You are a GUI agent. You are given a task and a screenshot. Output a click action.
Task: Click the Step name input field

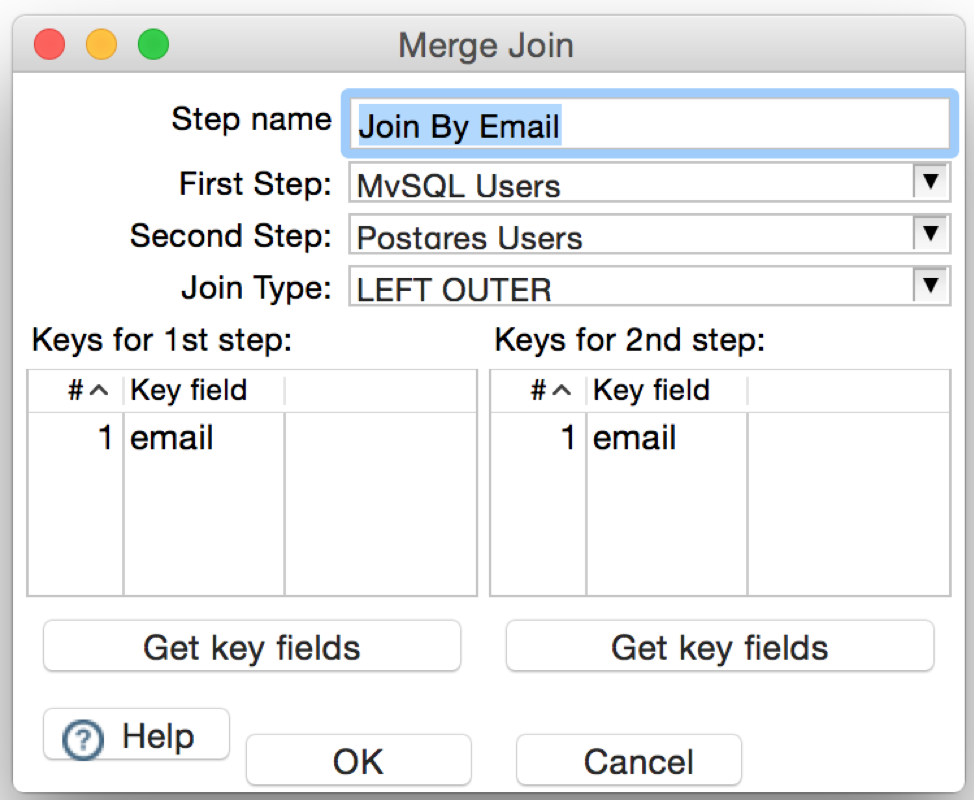pyautogui.click(x=649, y=124)
